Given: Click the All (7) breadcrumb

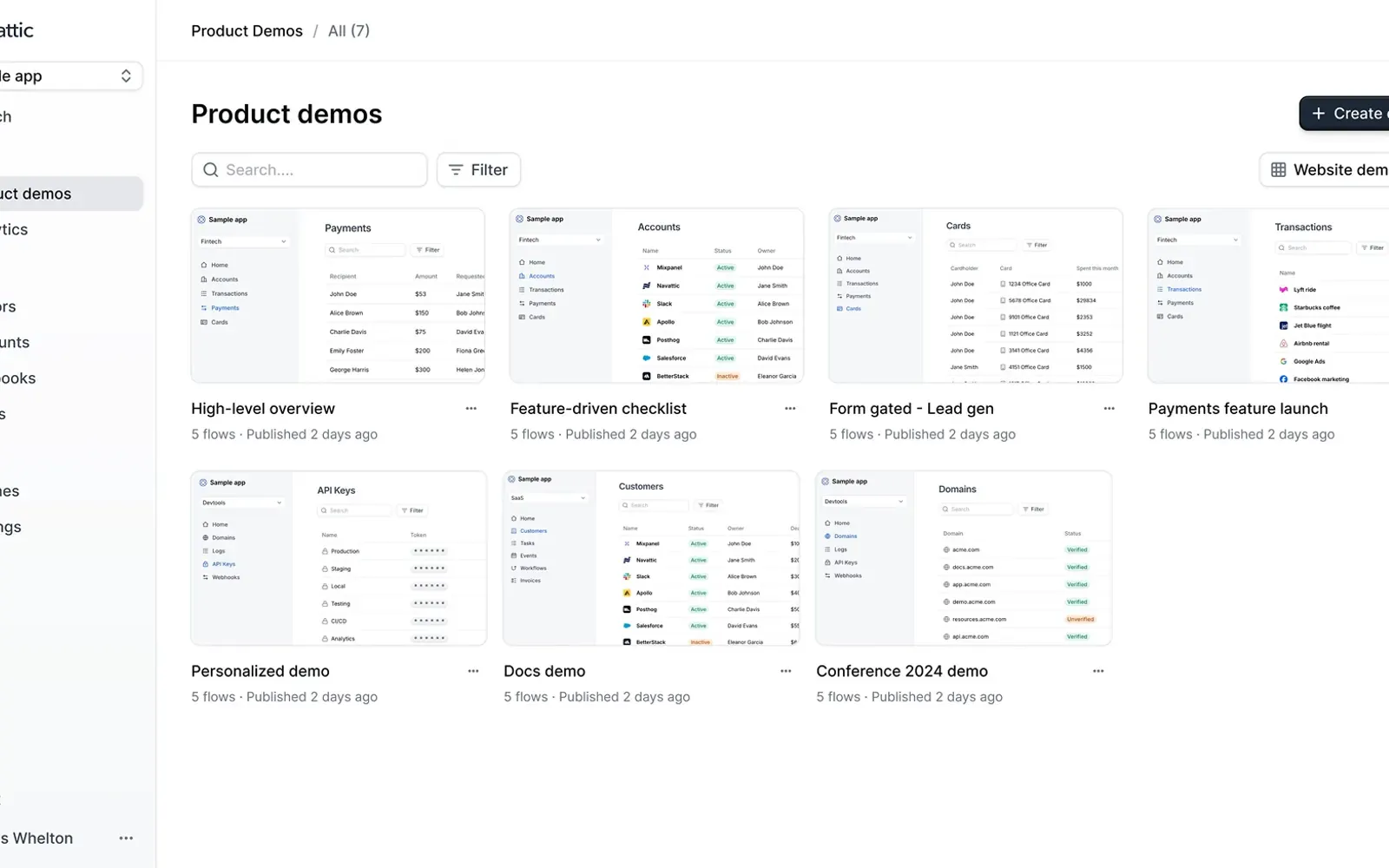Looking at the screenshot, I should [x=349, y=31].
